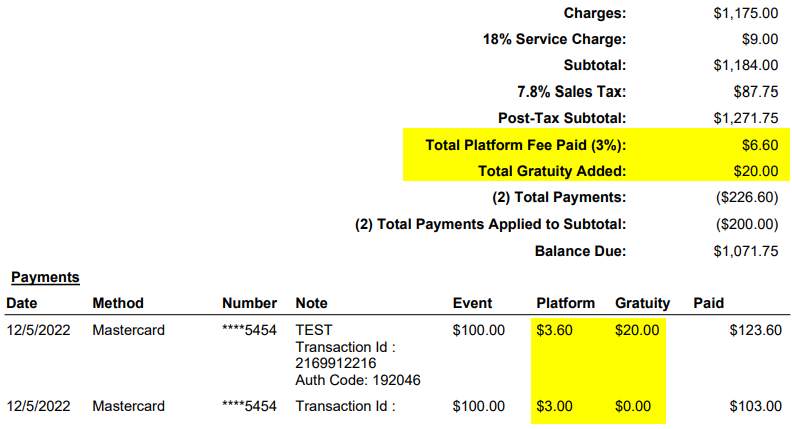The image size is (792, 429).
Task: Click the Platform column header
Action: (565, 303)
